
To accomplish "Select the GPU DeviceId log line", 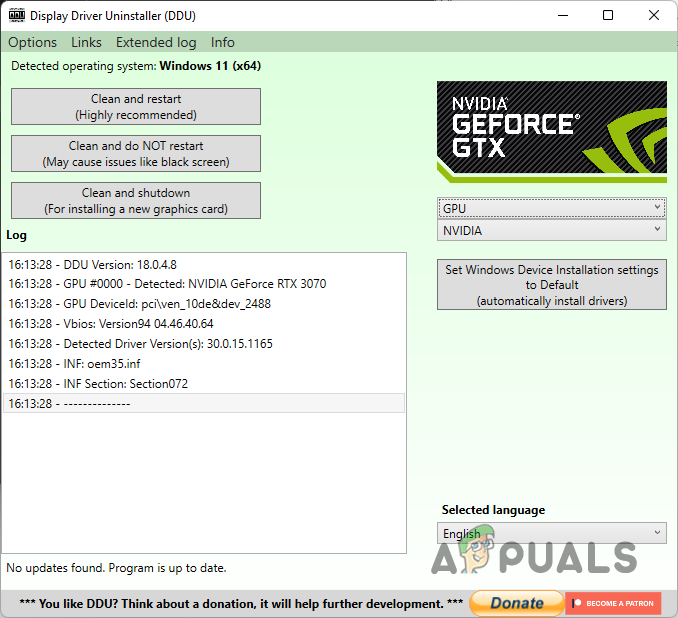I will click(204, 304).
